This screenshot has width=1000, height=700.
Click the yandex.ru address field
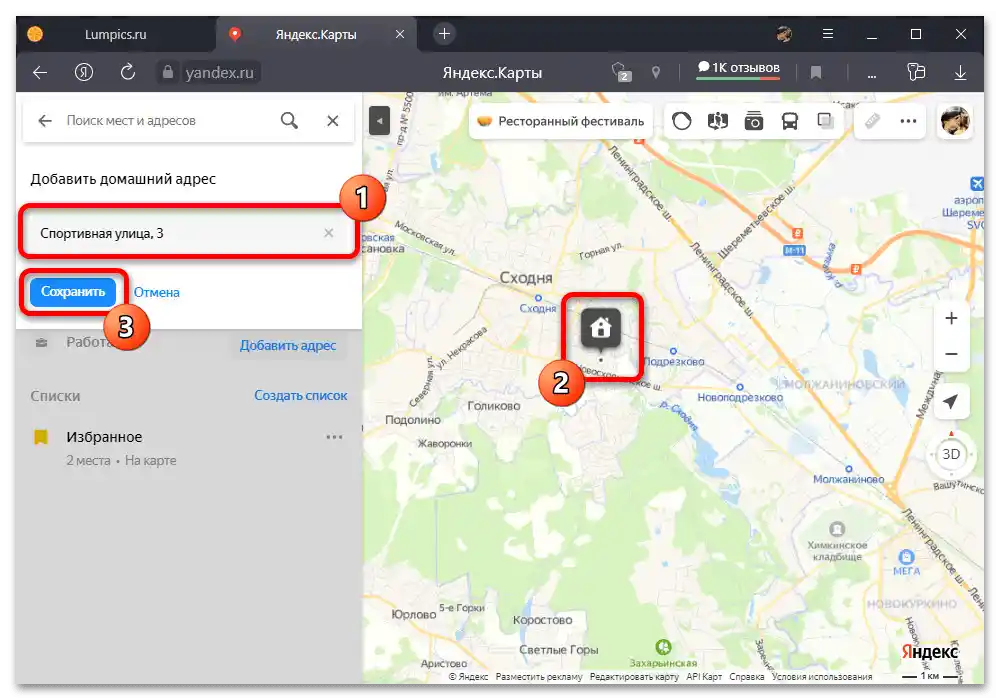(219, 73)
